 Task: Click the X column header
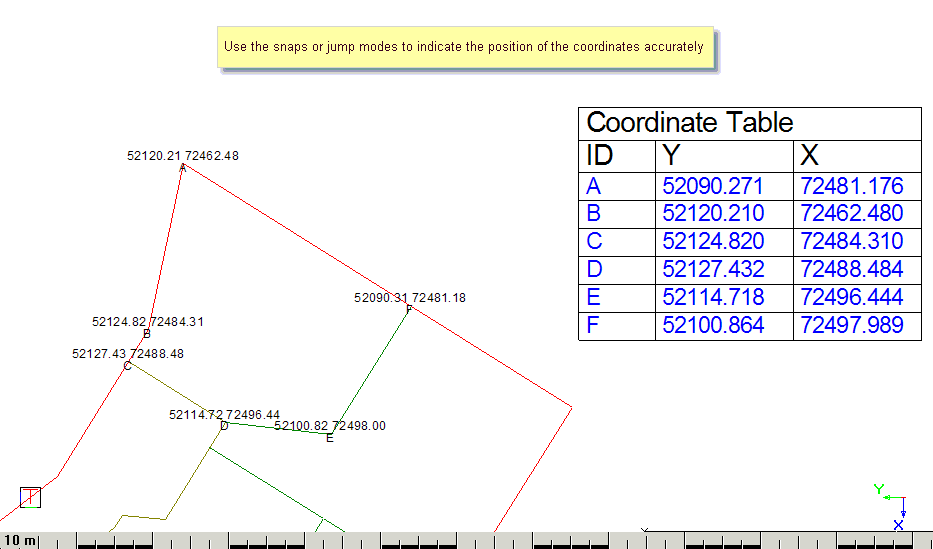857,156
